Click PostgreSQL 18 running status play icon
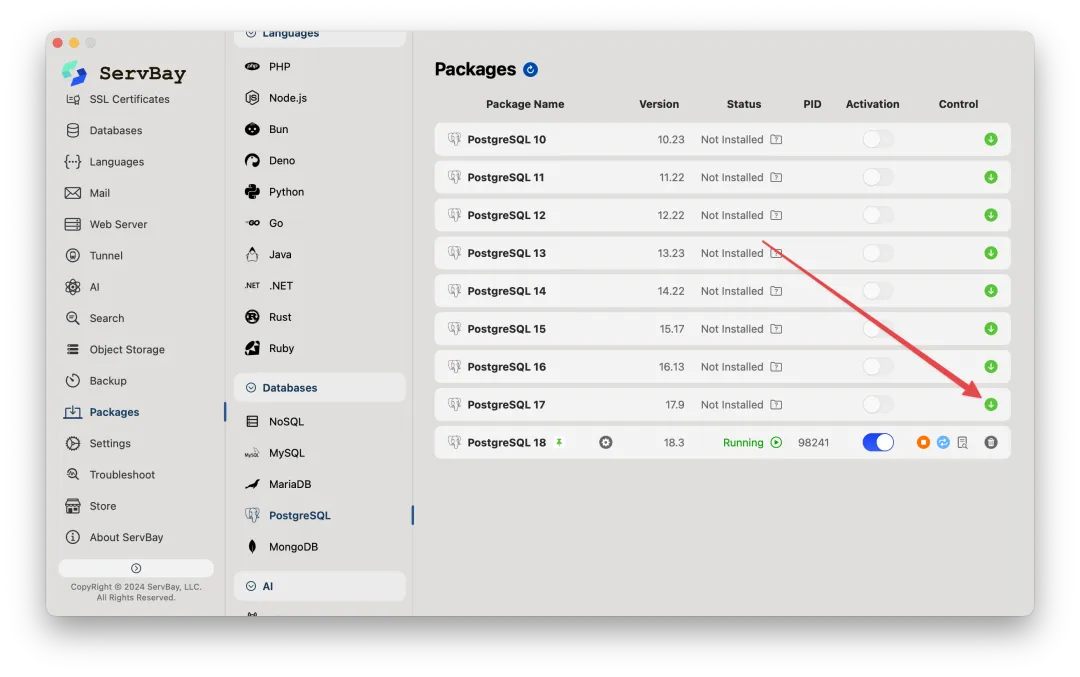Screen dimensions: 1080x677 [x=776, y=442]
